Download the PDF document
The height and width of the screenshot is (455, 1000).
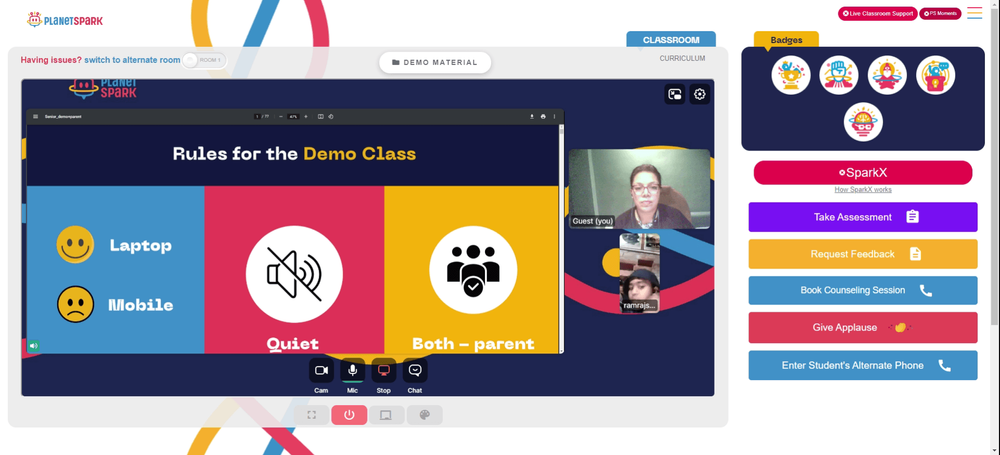click(532, 117)
